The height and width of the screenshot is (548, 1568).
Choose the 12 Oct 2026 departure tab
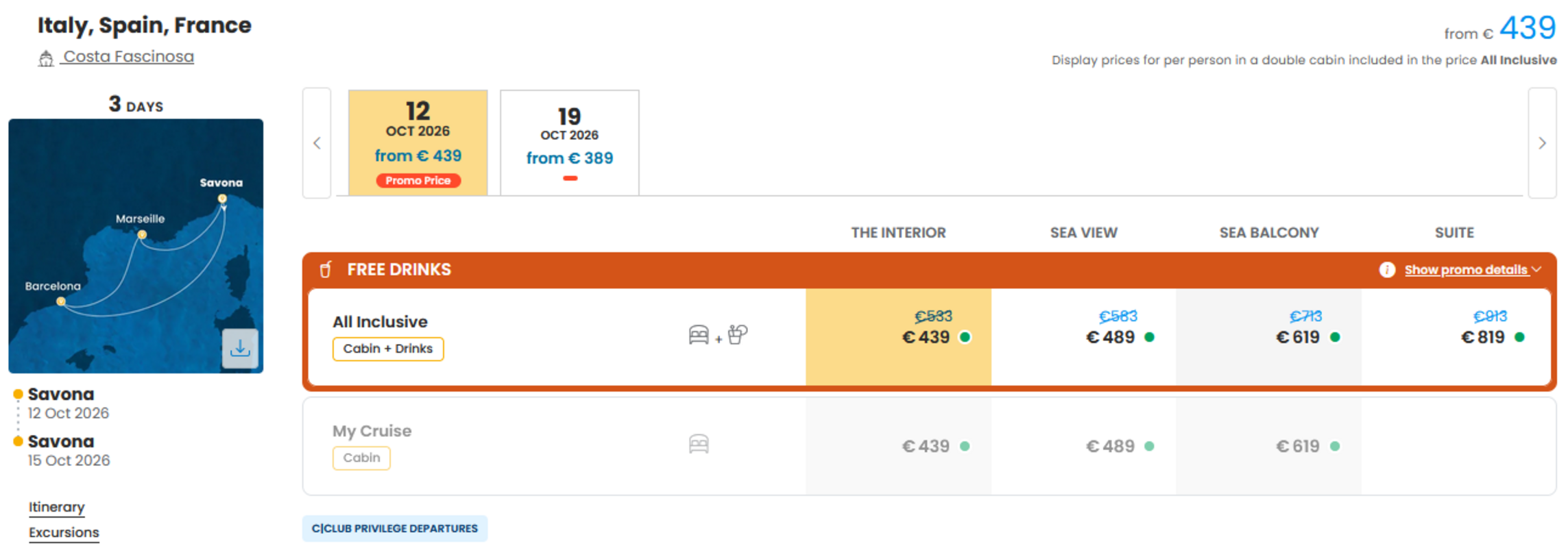pos(418,142)
